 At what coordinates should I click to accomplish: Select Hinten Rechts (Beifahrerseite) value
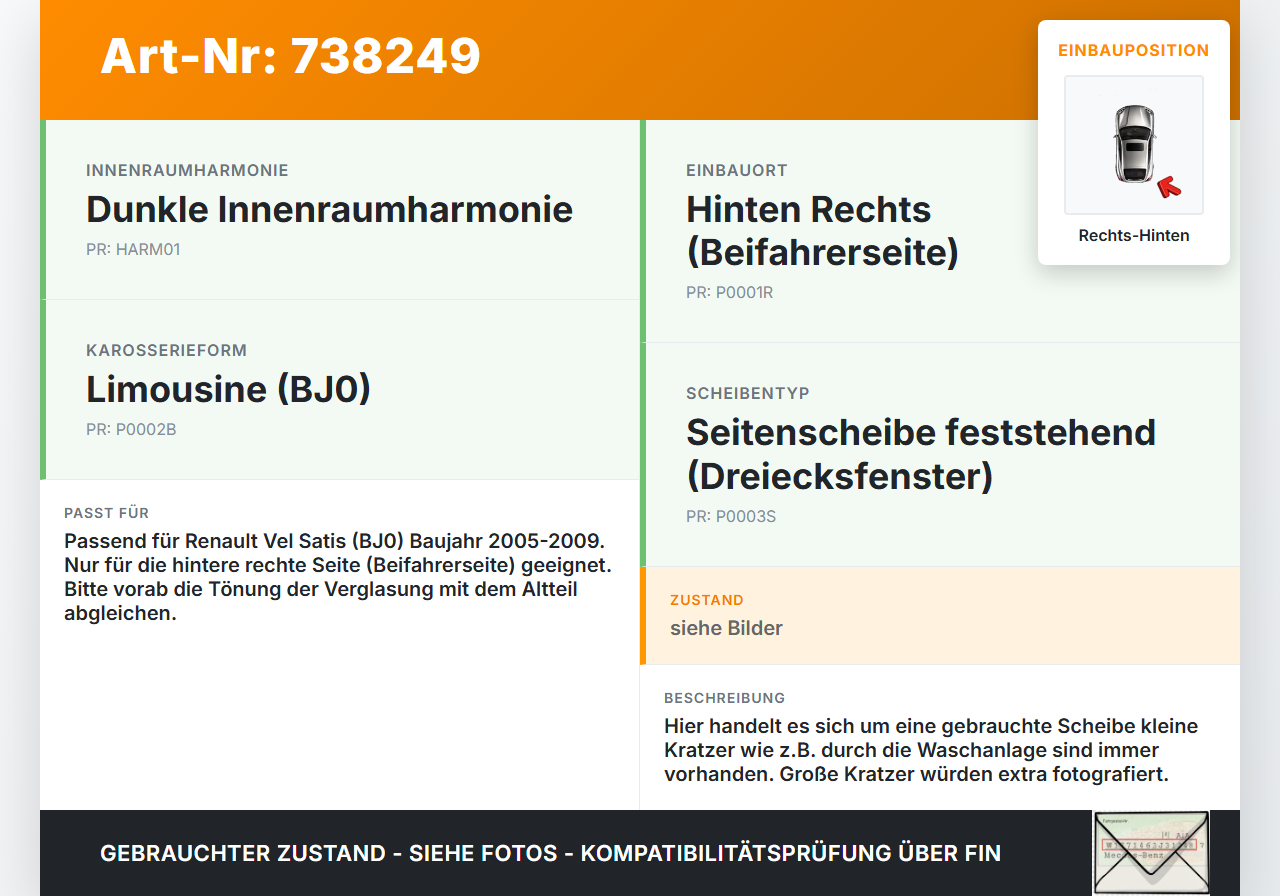click(x=822, y=231)
